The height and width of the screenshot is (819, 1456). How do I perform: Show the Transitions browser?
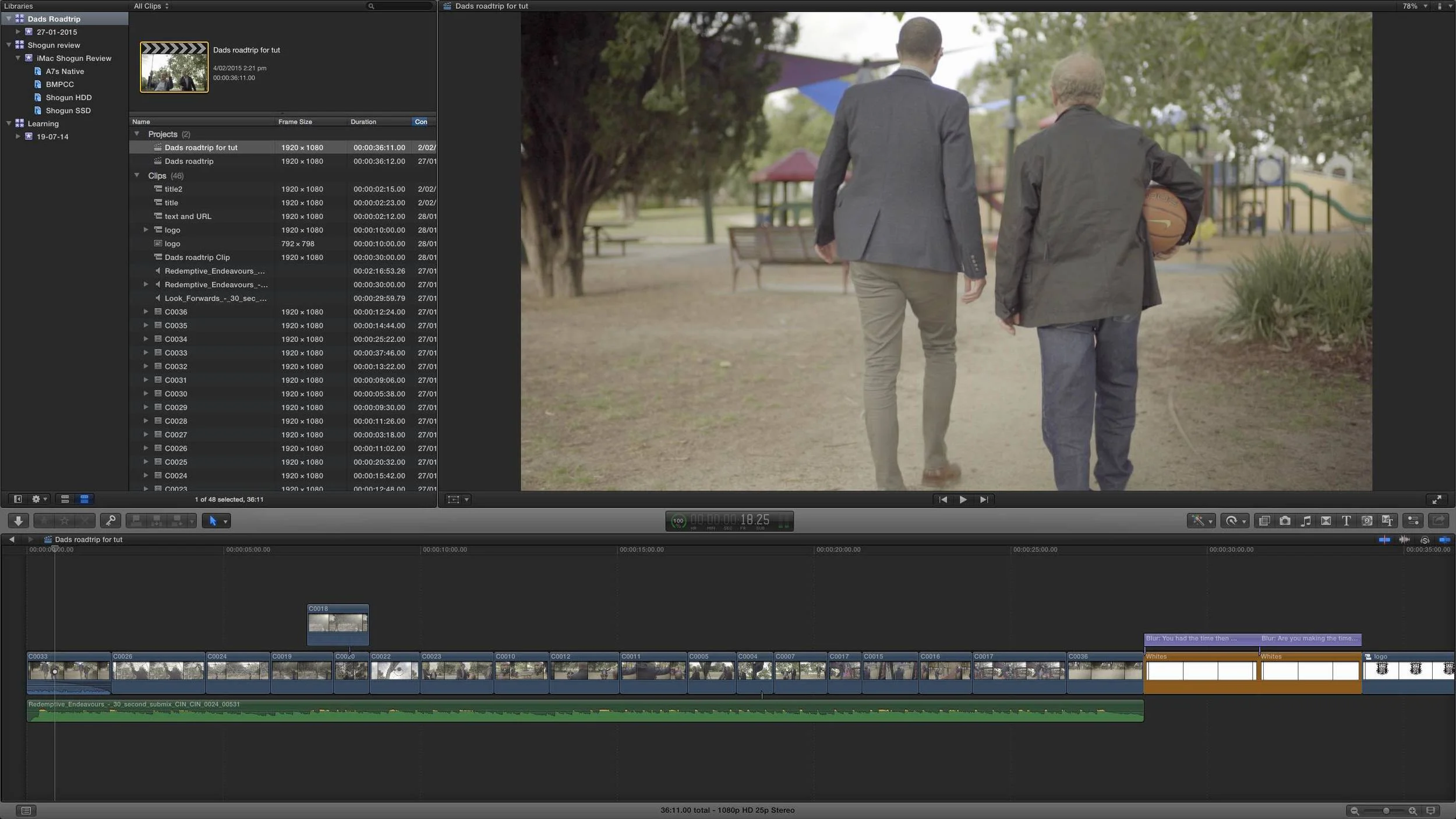click(x=1327, y=520)
